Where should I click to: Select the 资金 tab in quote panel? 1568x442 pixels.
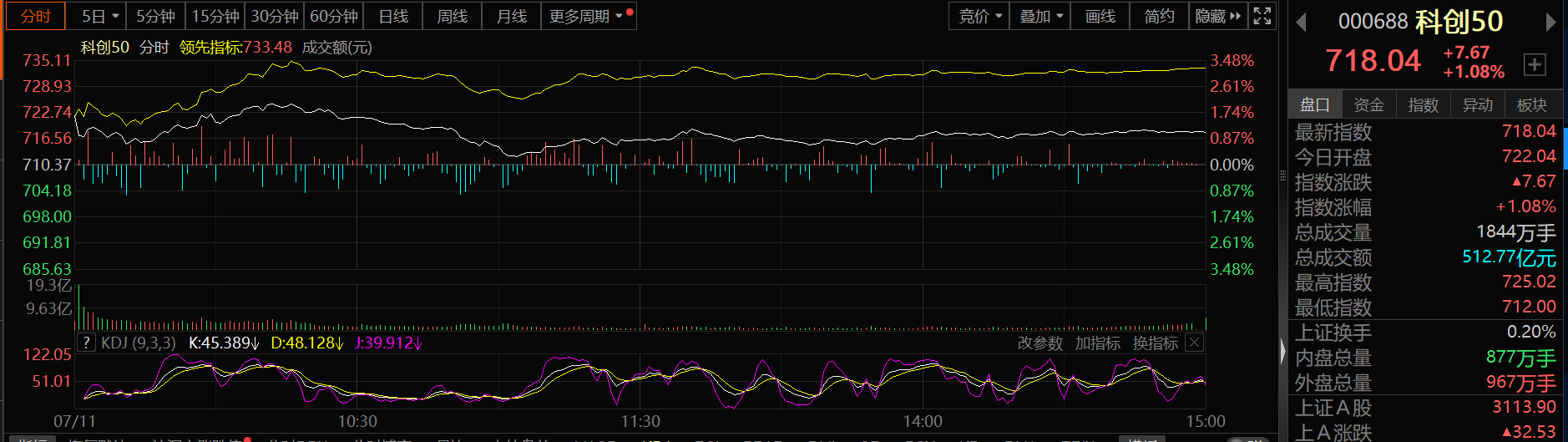pyautogui.click(x=1368, y=104)
